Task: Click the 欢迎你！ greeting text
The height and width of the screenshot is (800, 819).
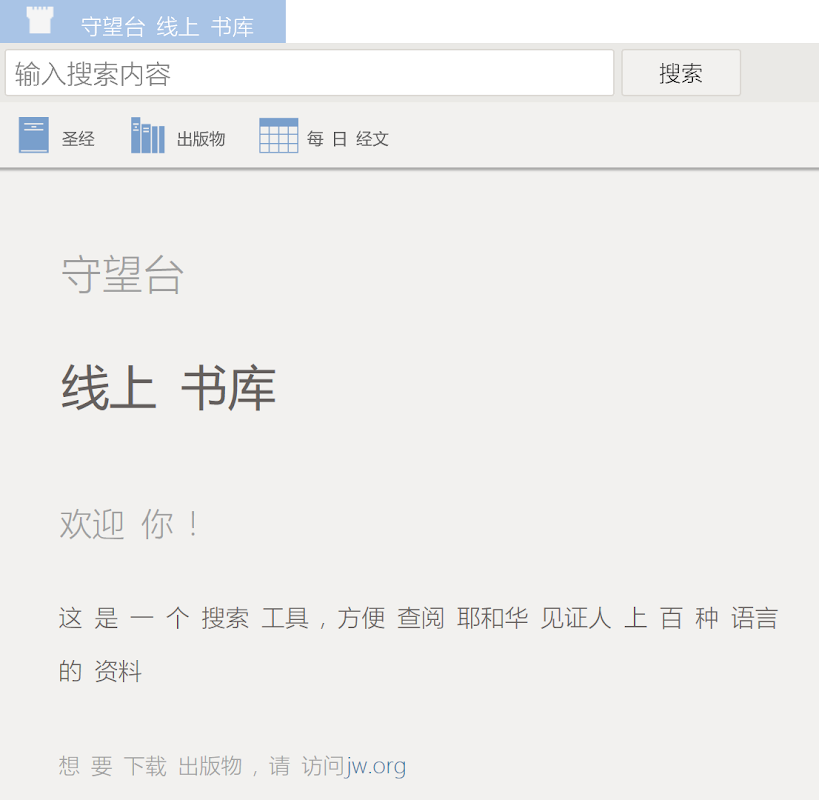Action: pyautogui.click(x=129, y=524)
